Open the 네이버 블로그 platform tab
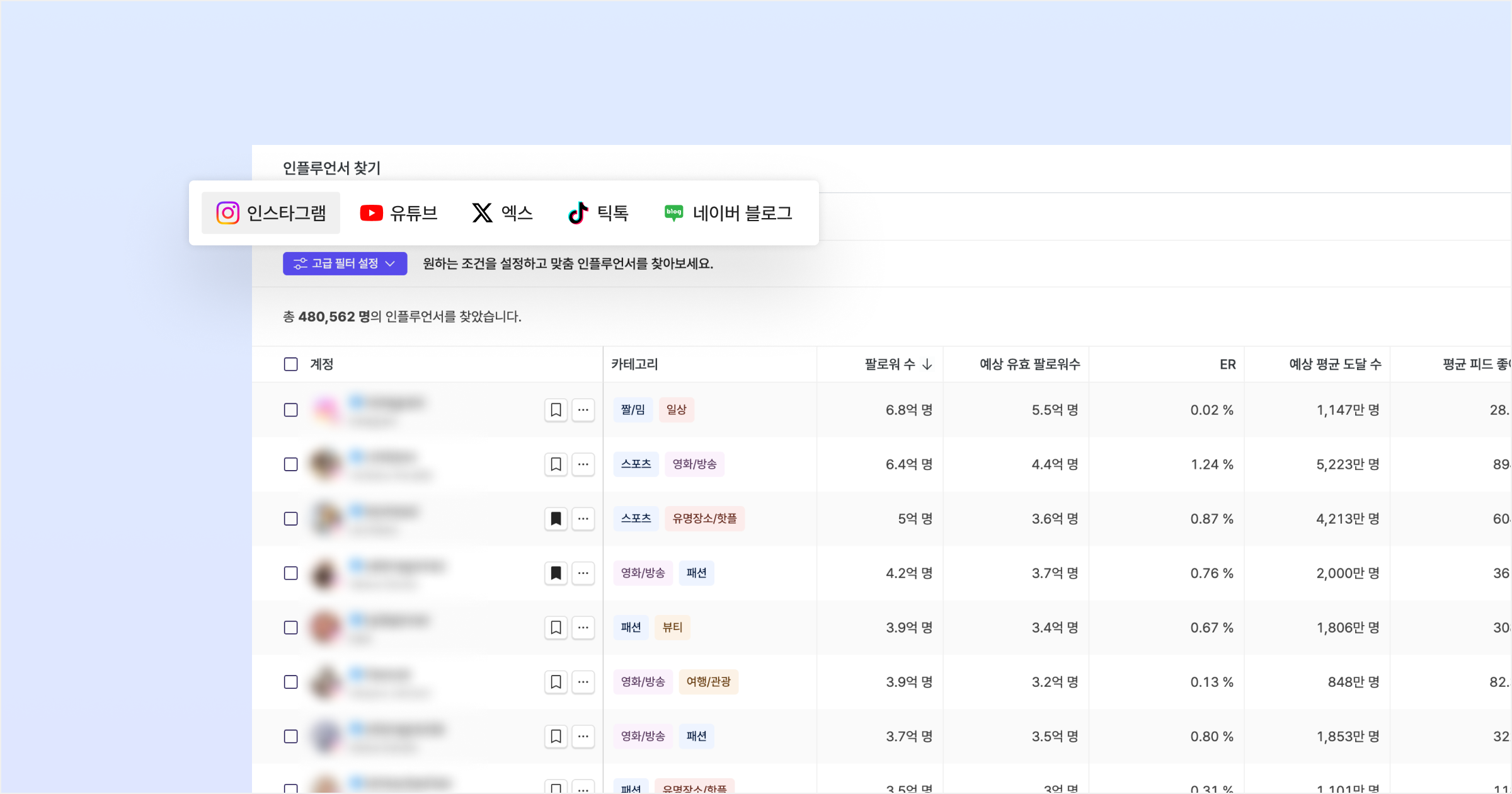Screen dimensions: 1512x794 click(x=728, y=213)
